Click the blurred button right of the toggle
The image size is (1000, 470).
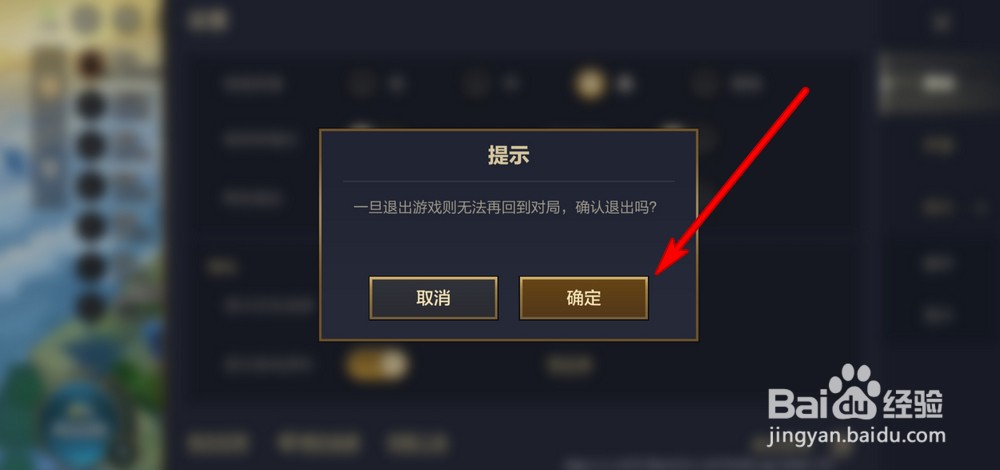(x=570, y=365)
